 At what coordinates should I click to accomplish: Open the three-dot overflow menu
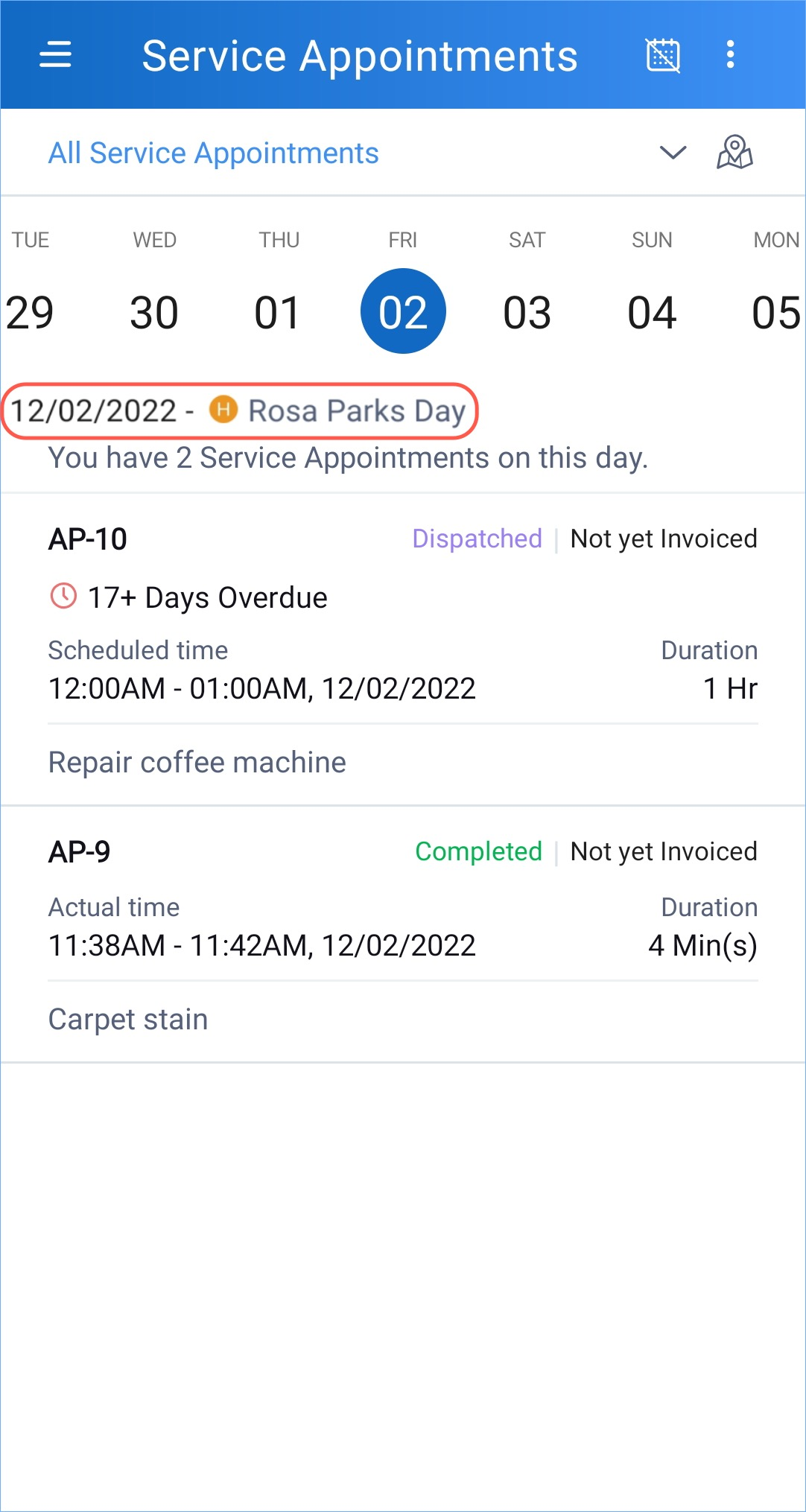coord(730,55)
